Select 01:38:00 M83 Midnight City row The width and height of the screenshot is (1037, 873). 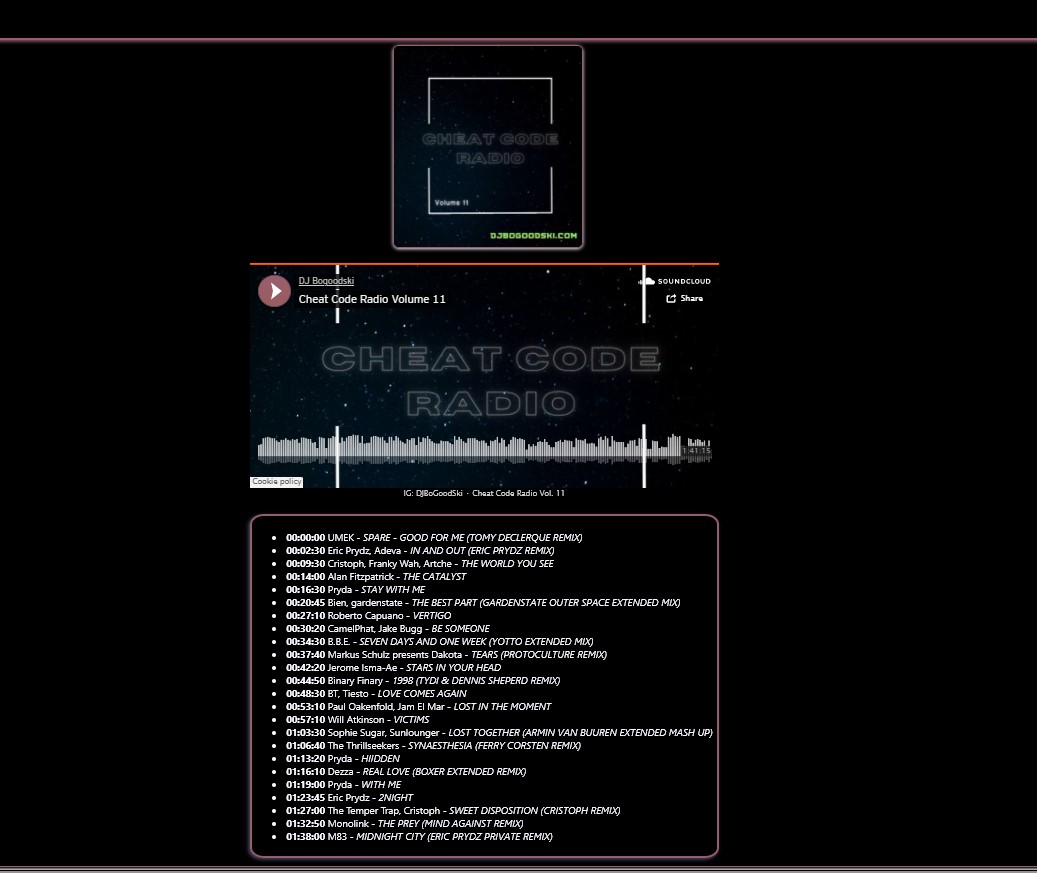pyautogui.click(x=419, y=837)
